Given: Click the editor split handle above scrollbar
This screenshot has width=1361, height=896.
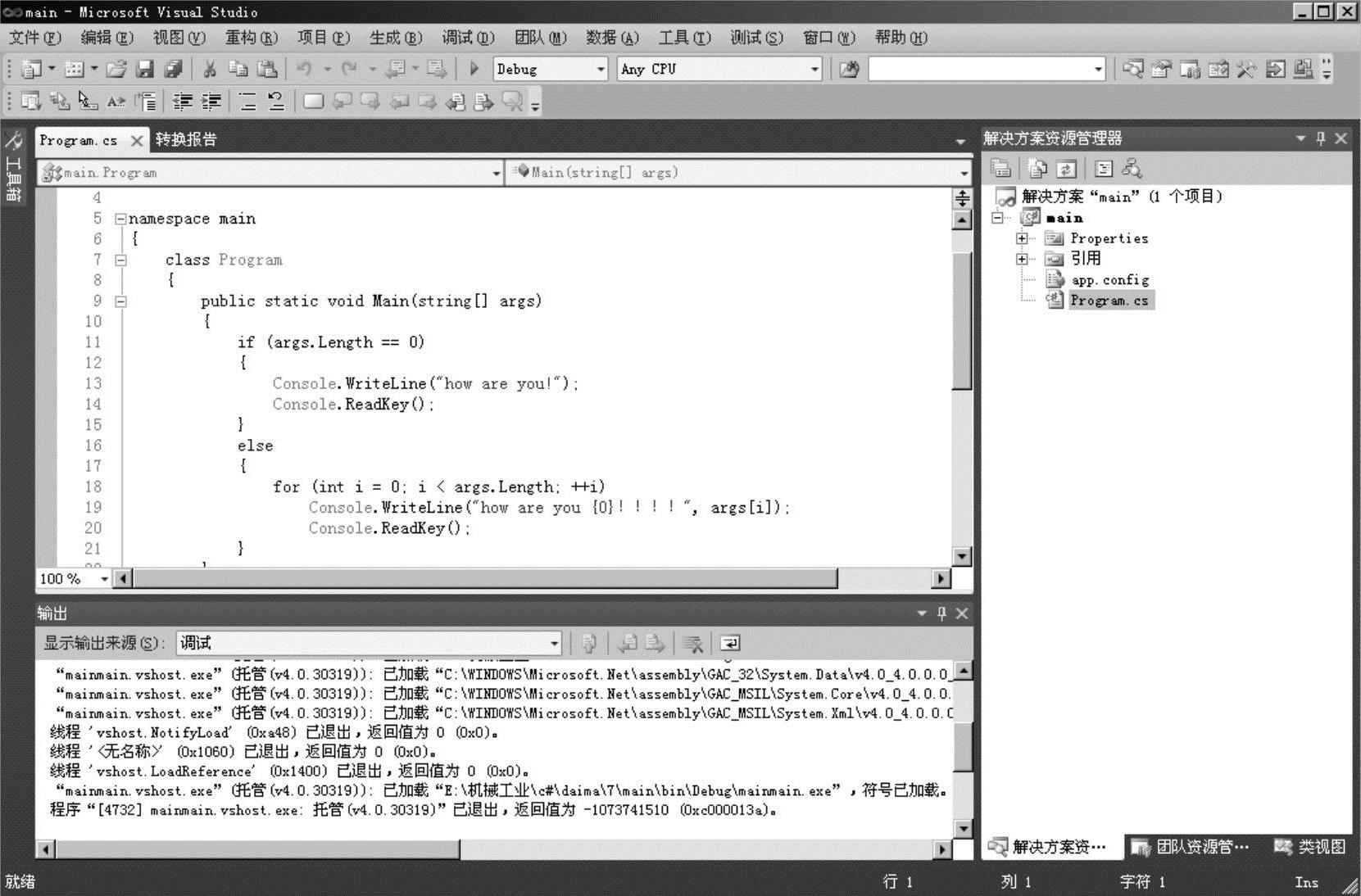Looking at the screenshot, I should point(962,197).
